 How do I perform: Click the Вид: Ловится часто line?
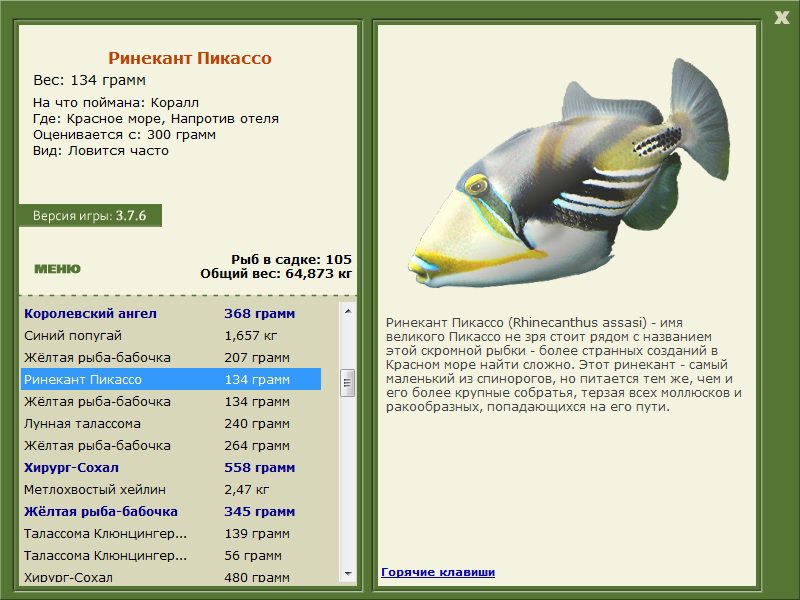click(101, 151)
